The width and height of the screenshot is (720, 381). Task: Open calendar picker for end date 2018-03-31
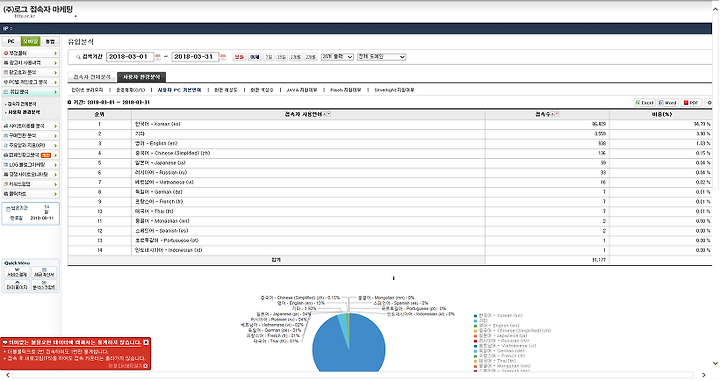click(x=223, y=57)
